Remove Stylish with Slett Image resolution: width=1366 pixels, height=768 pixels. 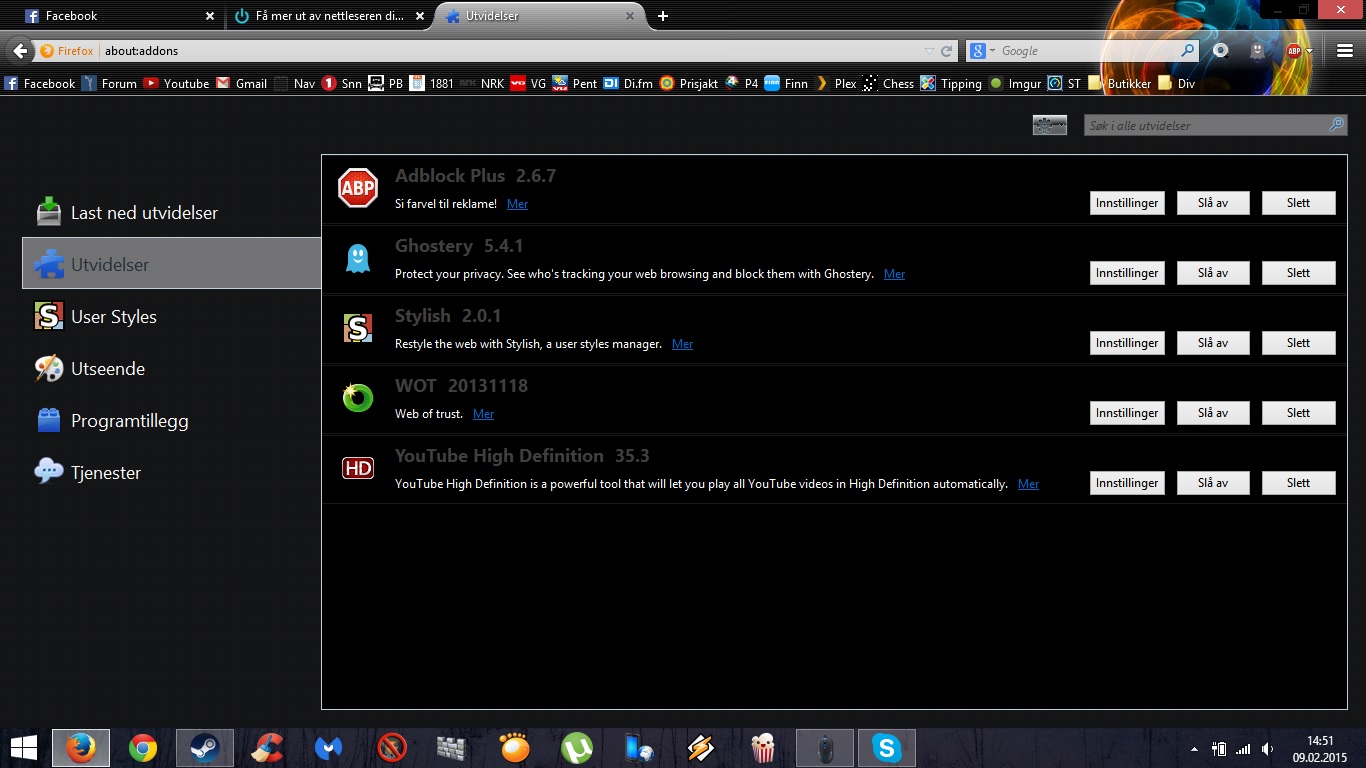[x=1298, y=343]
